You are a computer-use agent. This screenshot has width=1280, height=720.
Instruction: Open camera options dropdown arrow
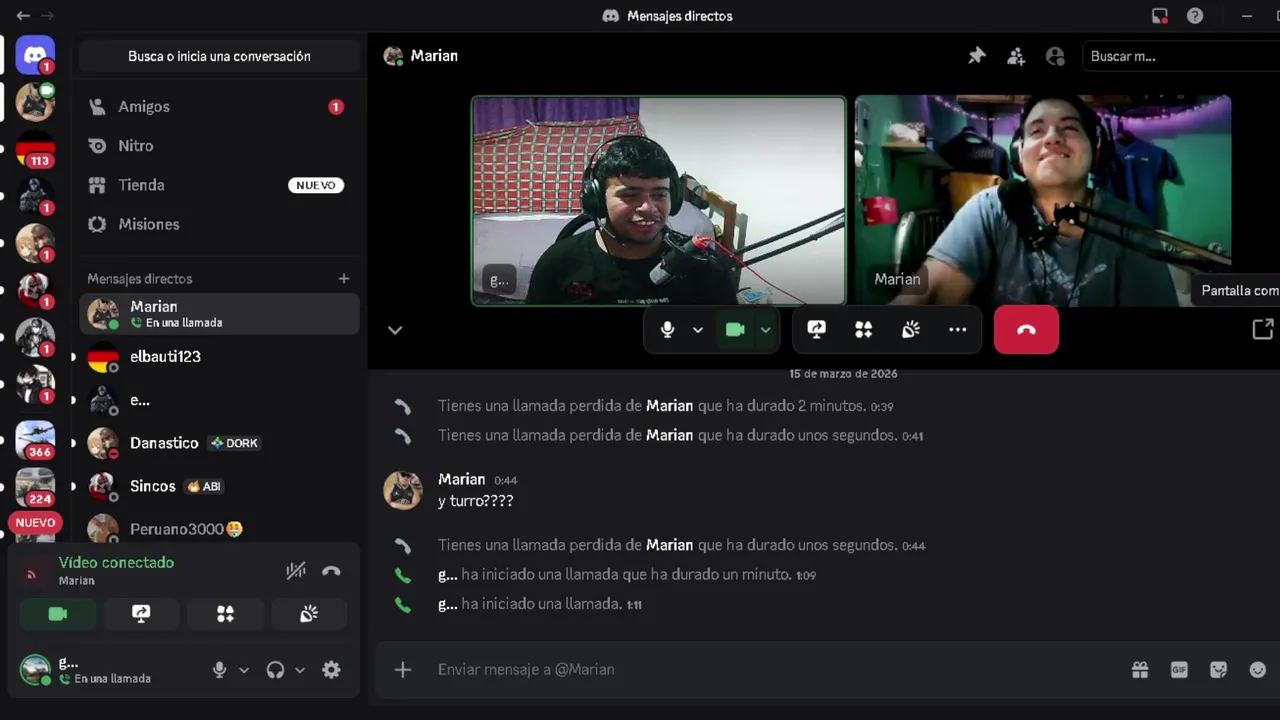coord(765,330)
